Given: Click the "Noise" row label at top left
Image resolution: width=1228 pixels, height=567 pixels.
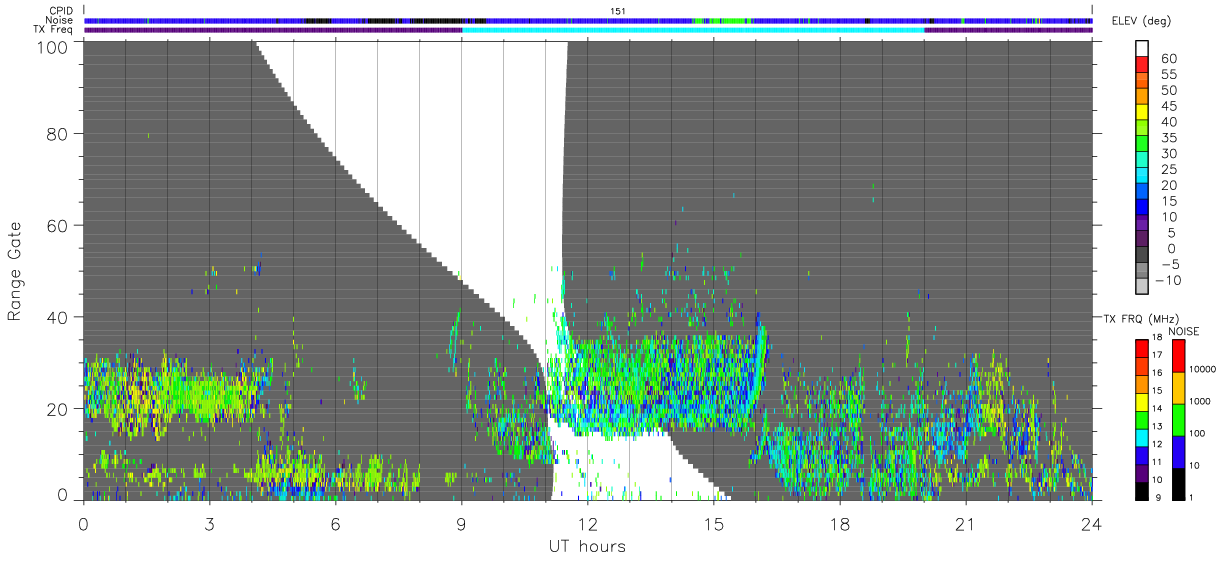Looking at the screenshot, I should pyautogui.click(x=60, y=20).
